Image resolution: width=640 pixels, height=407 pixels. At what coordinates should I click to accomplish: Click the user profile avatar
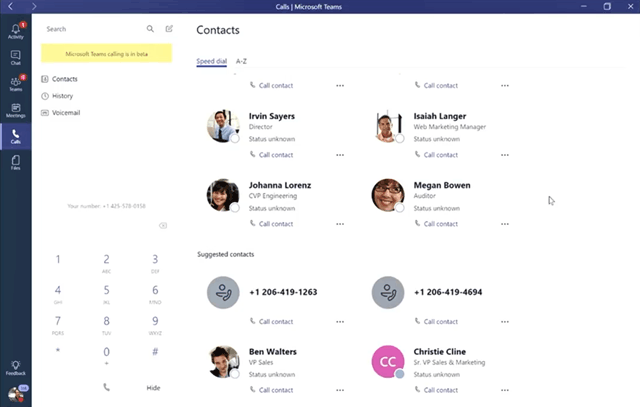click(x=16, y=394)
